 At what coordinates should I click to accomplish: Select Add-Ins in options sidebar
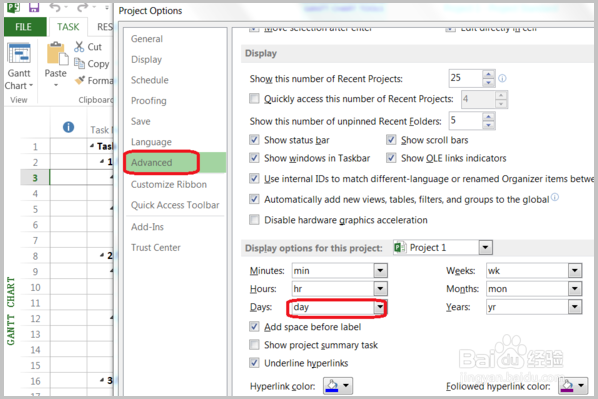[x=147, y=227]
